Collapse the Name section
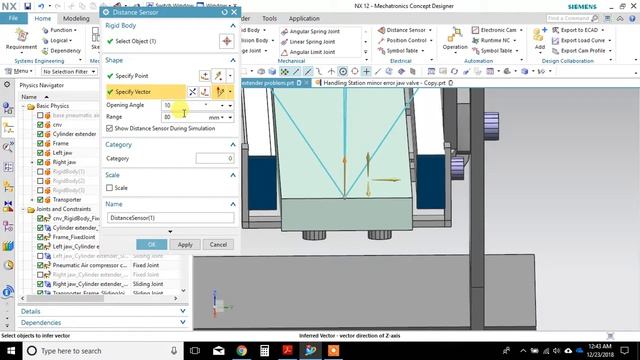This screenshot has height=360, width=640. [x=233, y=204]
